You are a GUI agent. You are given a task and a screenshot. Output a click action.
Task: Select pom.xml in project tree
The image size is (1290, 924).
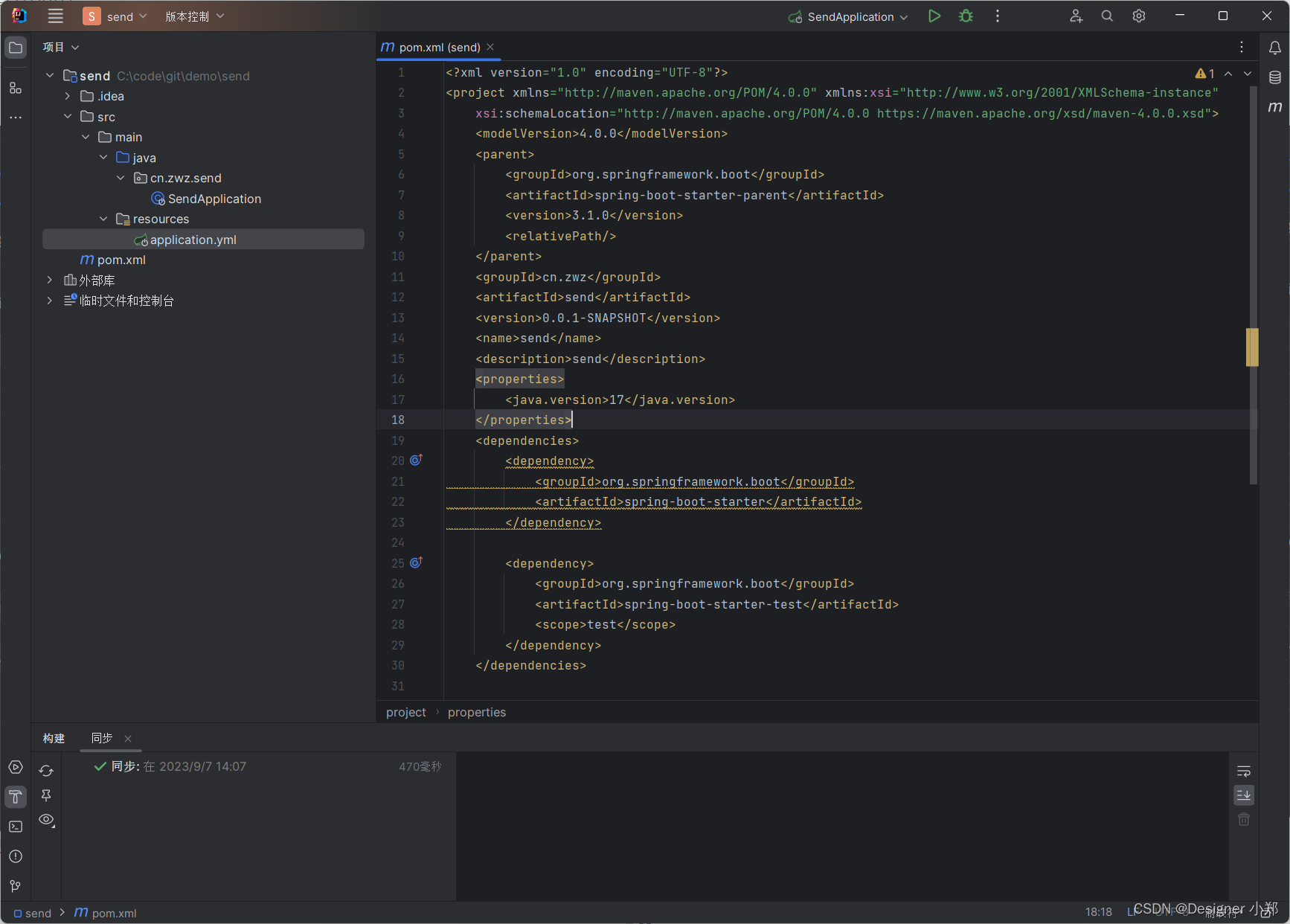[113, 260]
